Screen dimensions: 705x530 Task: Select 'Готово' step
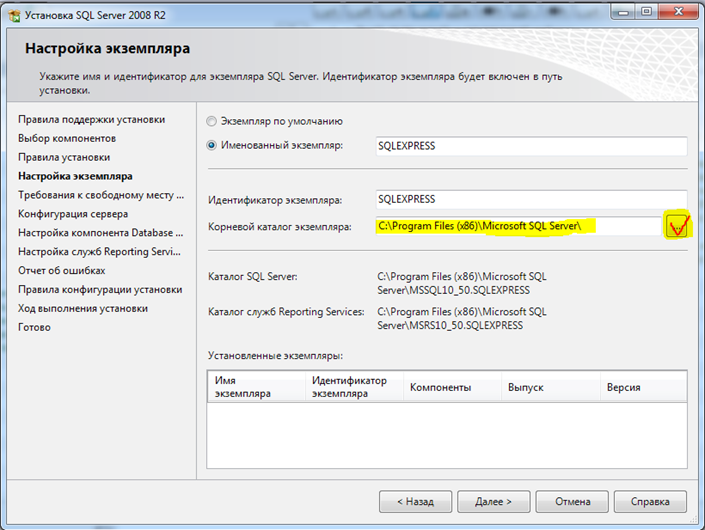pos(34,327)
